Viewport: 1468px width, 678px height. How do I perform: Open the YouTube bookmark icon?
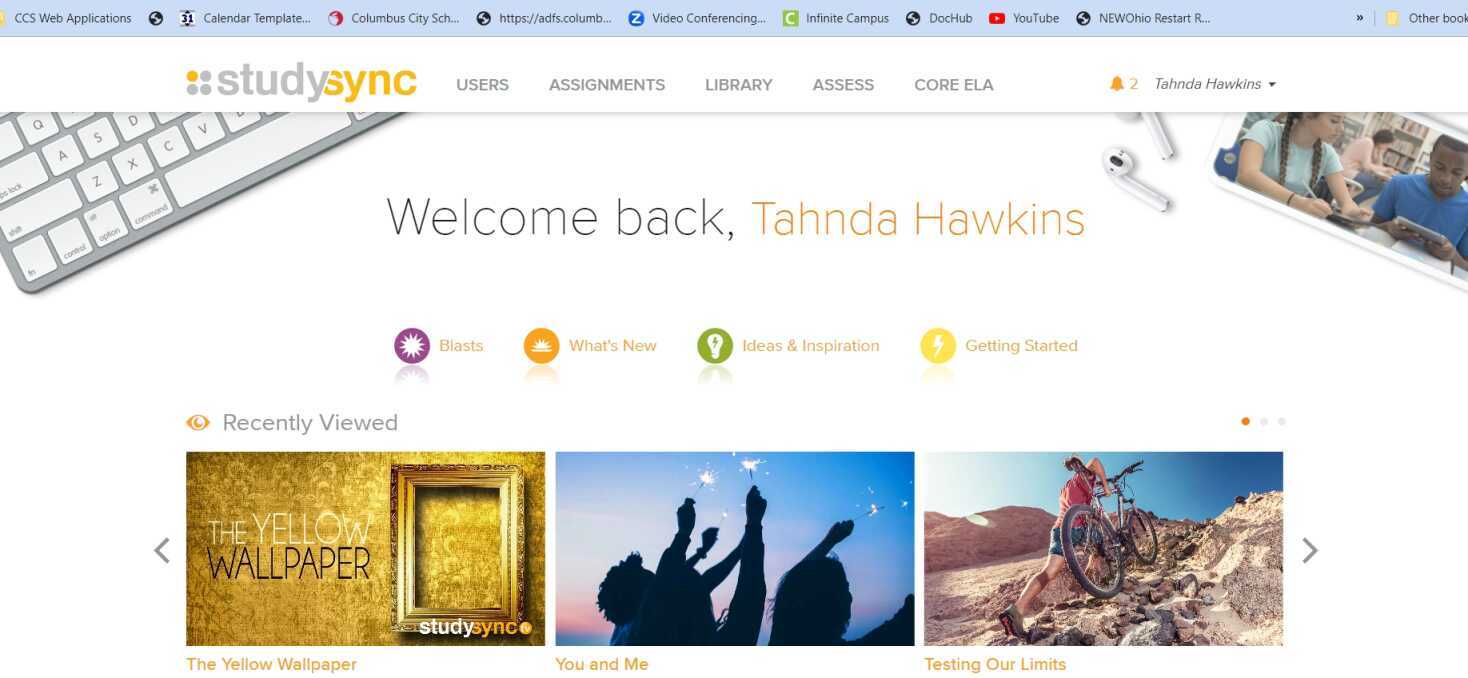point(996,18)
